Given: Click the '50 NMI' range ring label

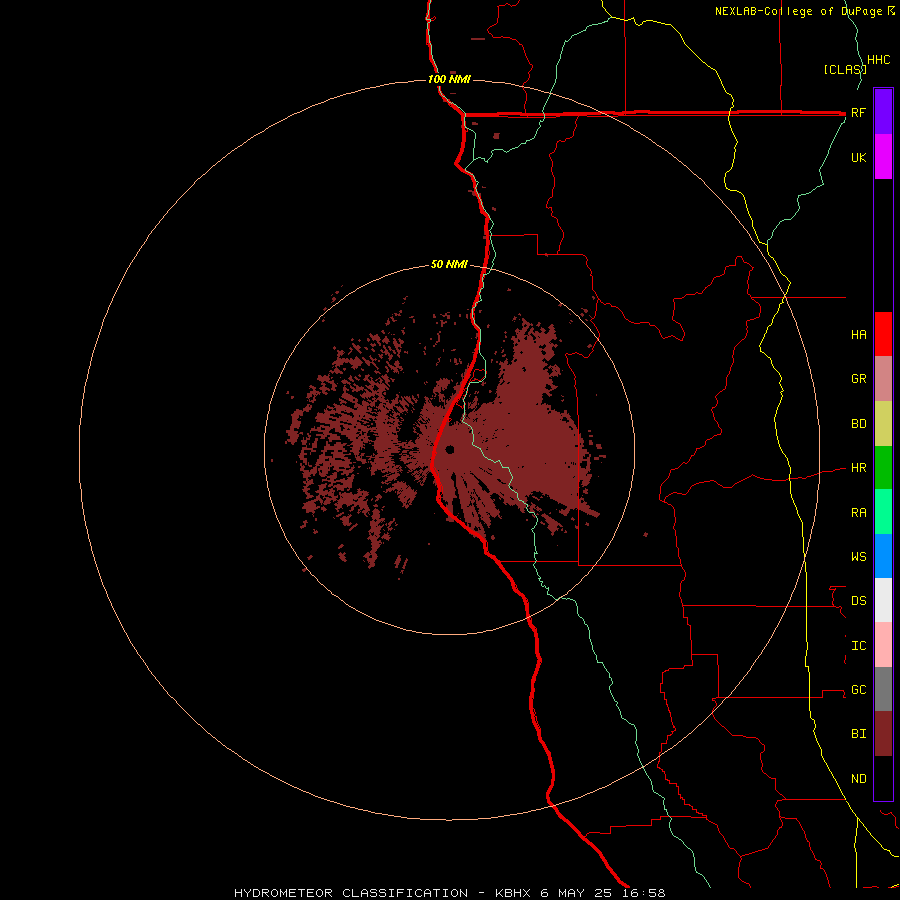Looking at the screenshot, I should [x=449, y=265].
